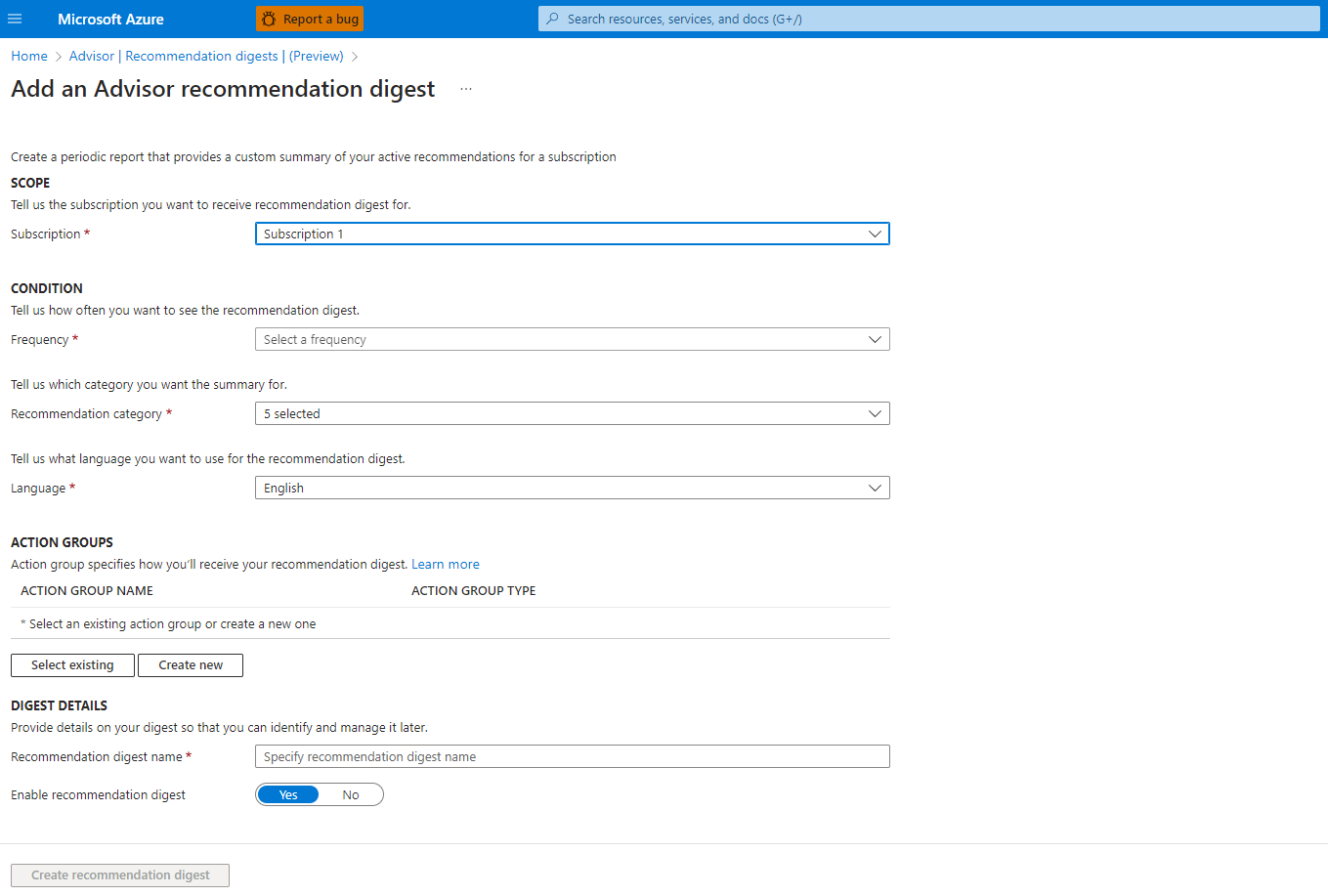1328x896 pixels.
Task: Open the Learn more link
Action: 446,564
